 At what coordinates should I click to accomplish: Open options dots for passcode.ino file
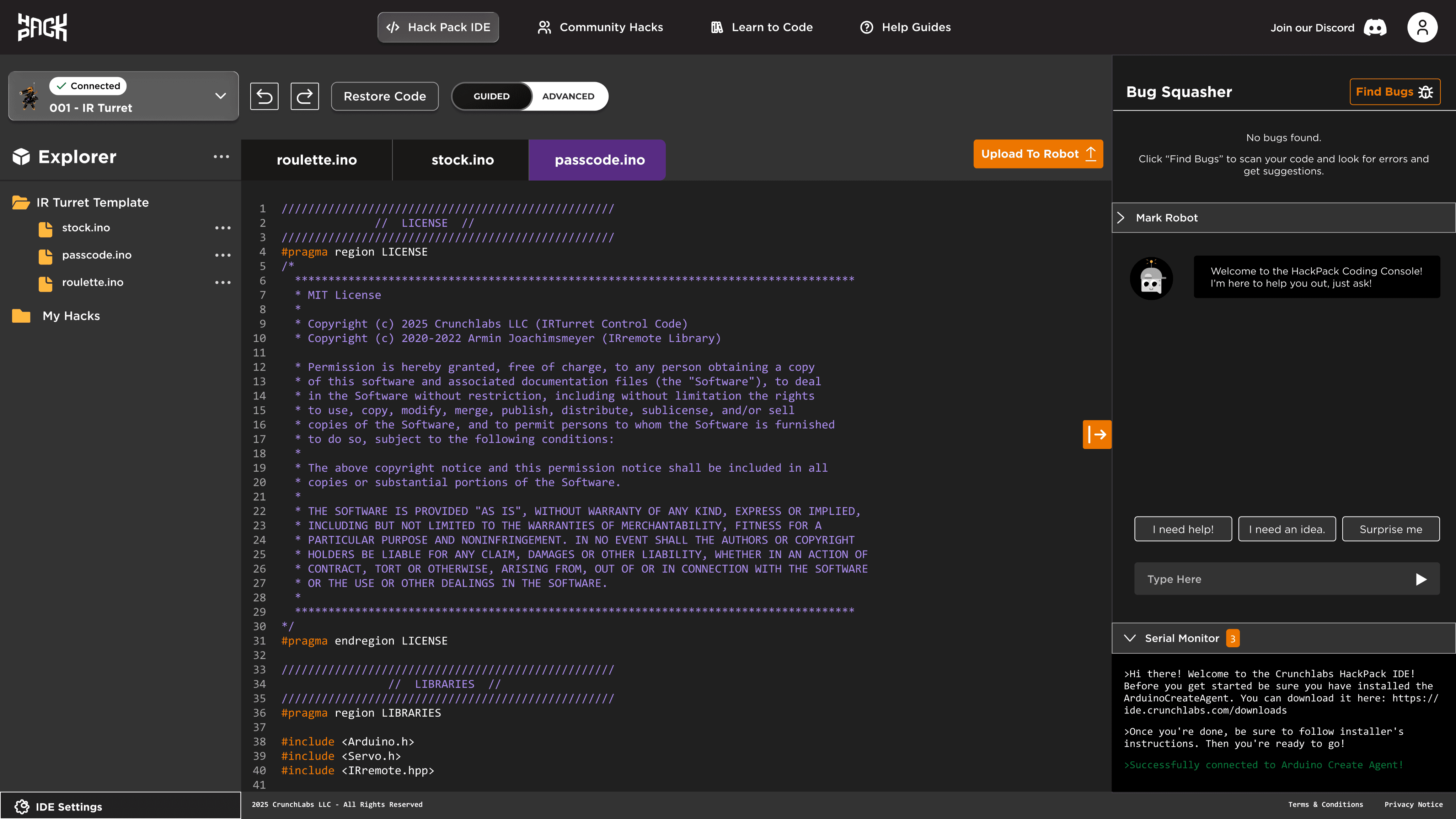coord(223,255)
